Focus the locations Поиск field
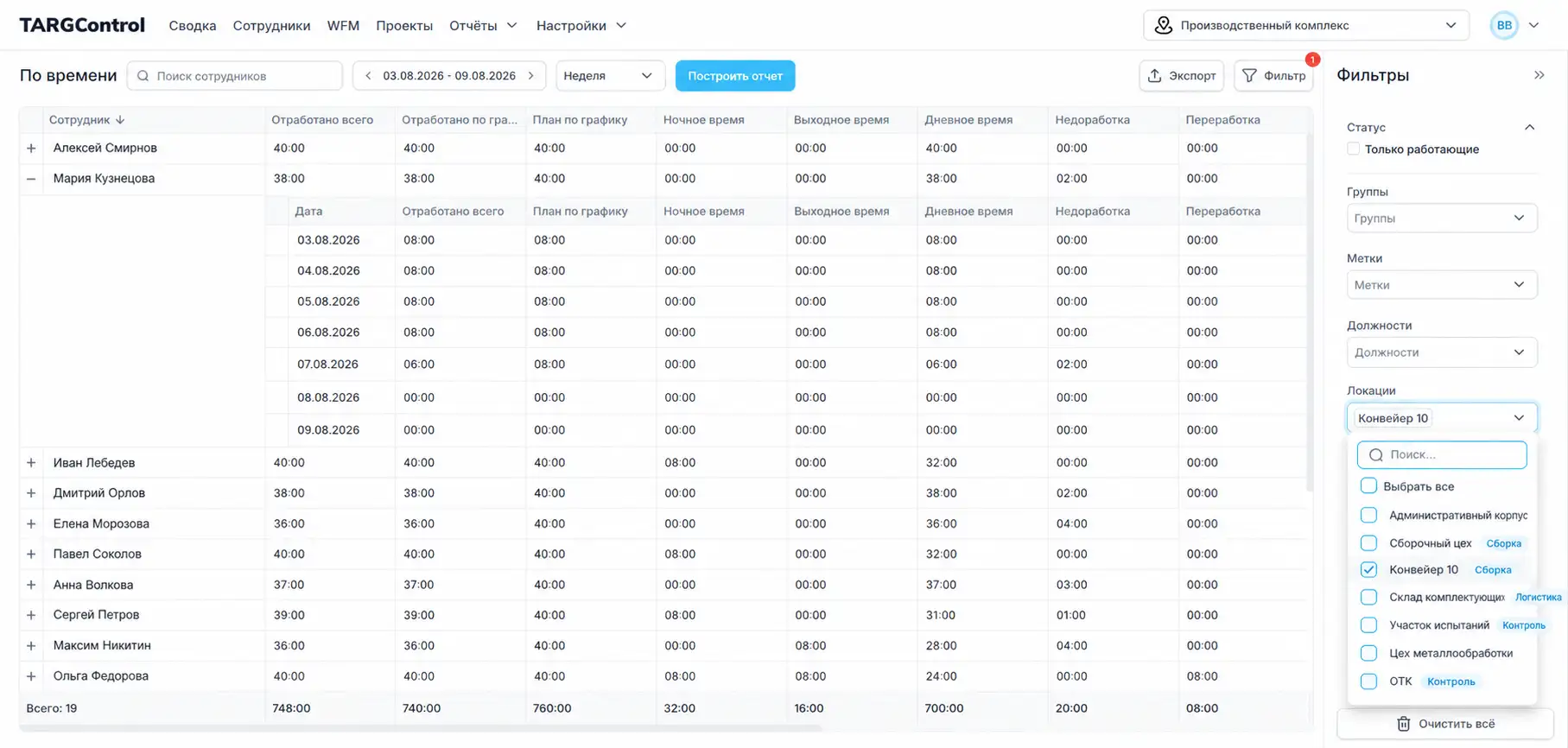The width and height of the screenshot is (1568, 748). click(1442, 454)
